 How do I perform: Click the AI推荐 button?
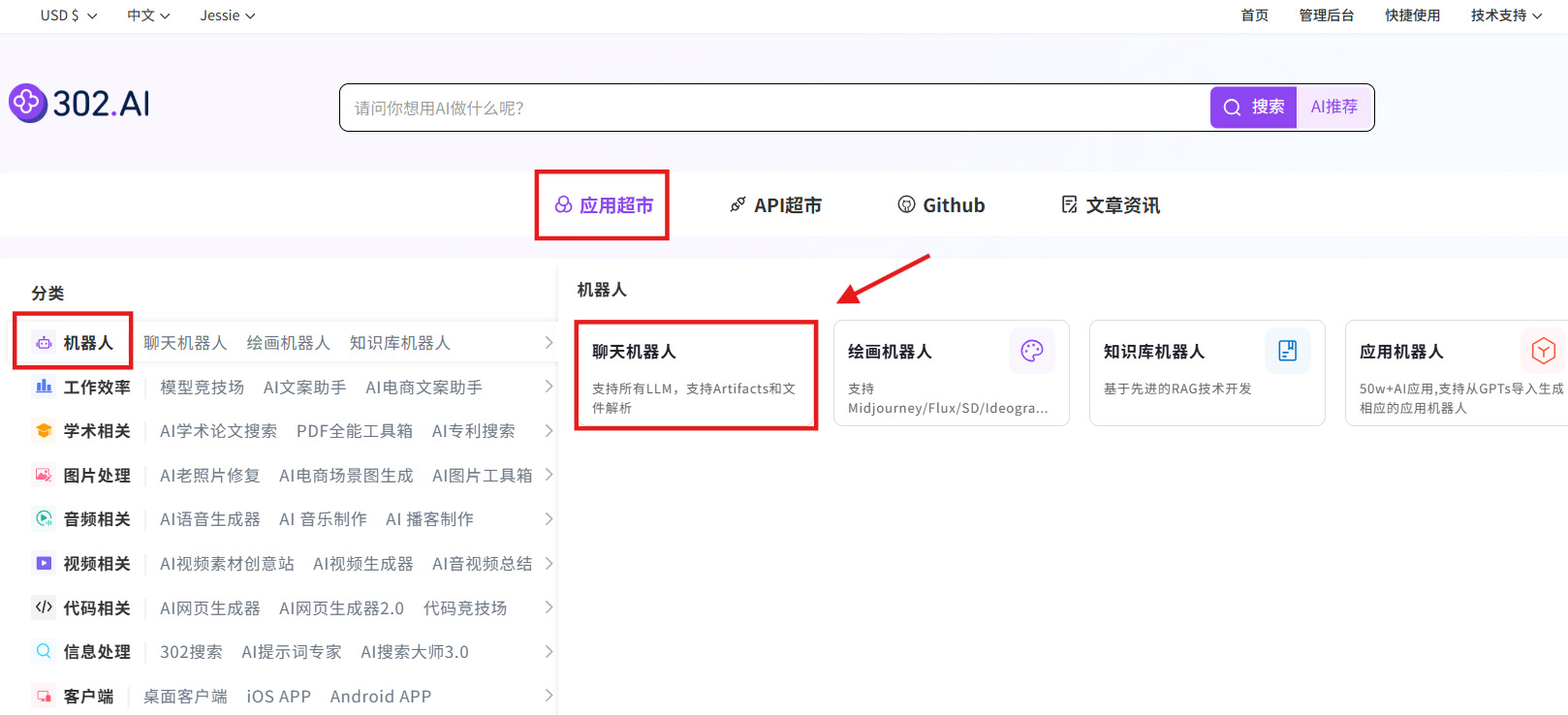click(1334, 107)
